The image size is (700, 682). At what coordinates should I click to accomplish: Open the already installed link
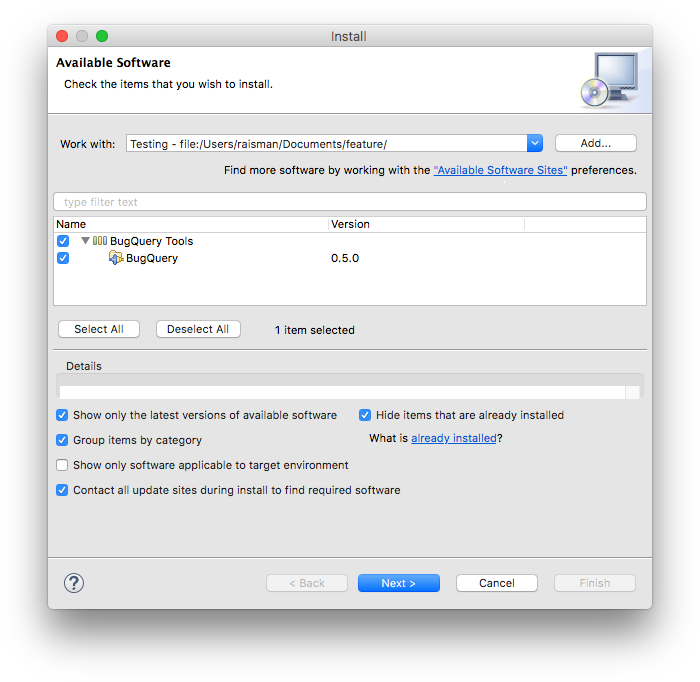click(x=454, y=438)
